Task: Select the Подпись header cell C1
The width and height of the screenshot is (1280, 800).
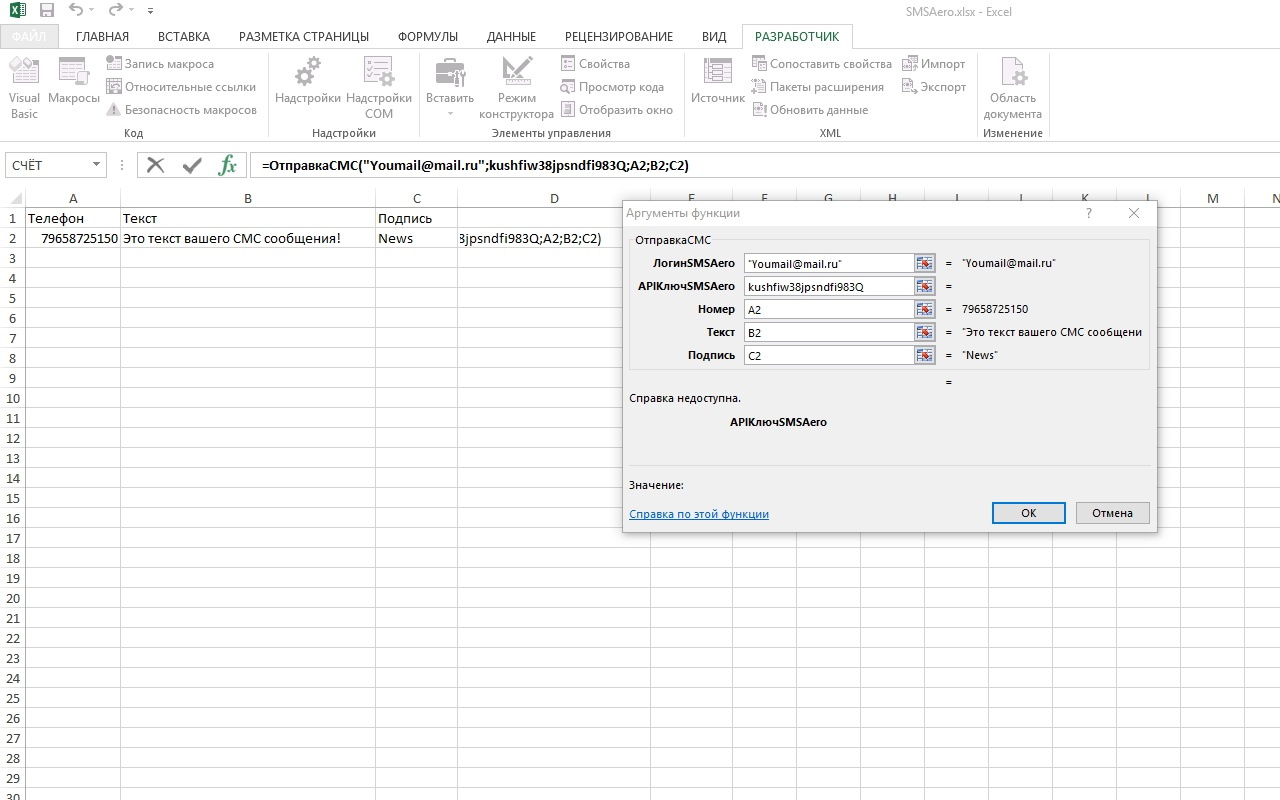Action: [416, 218]
